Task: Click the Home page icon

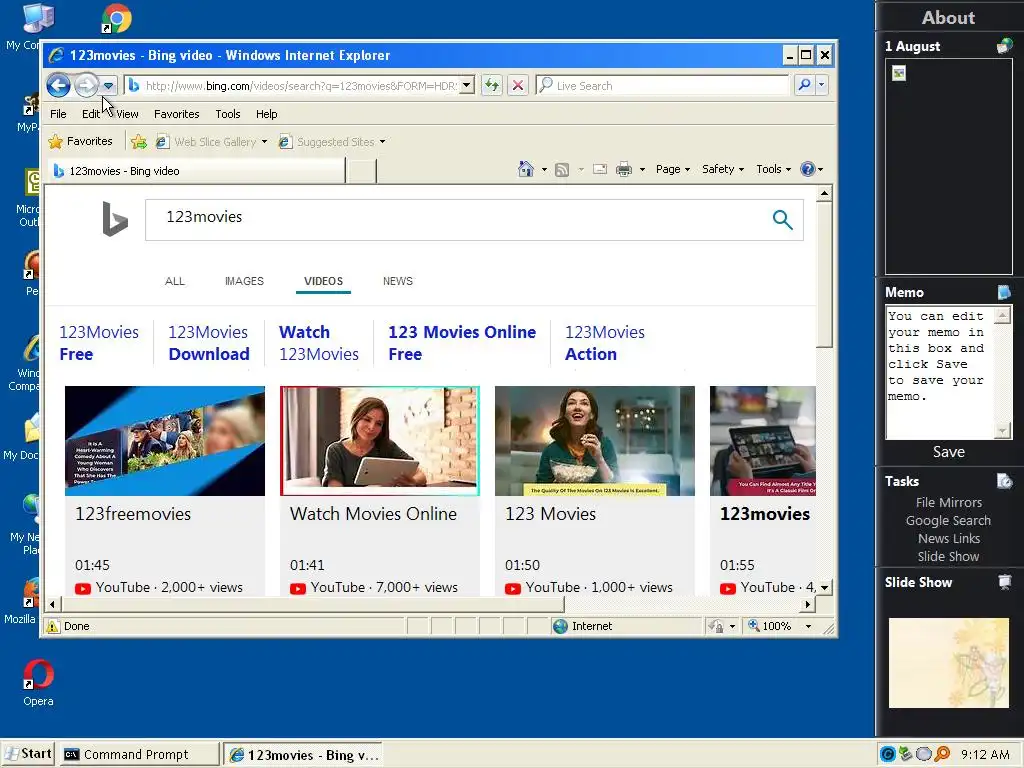Action: (526, 169)
